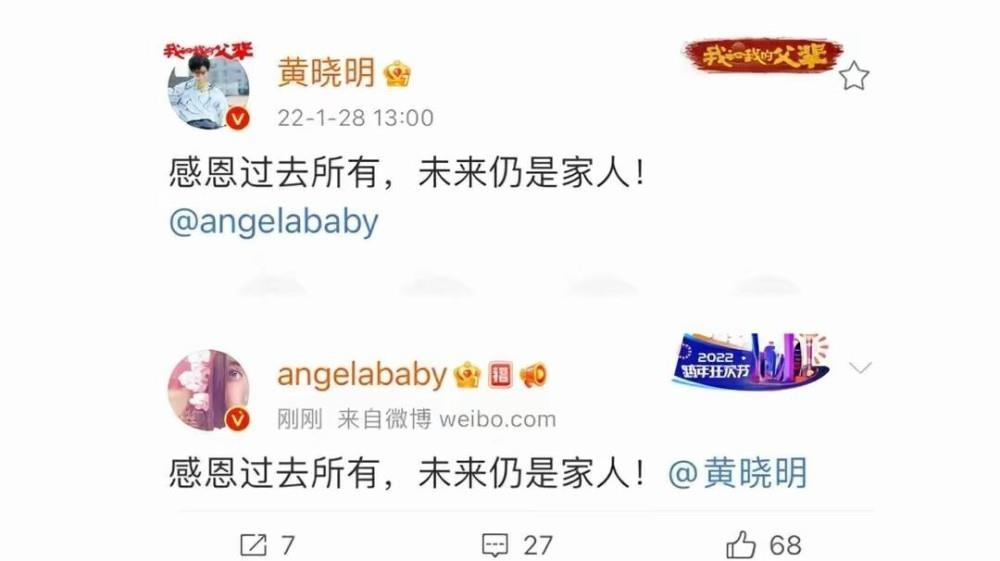Open the angelababy username
This screenshot has width=1000, height=561.
[362, 374]
